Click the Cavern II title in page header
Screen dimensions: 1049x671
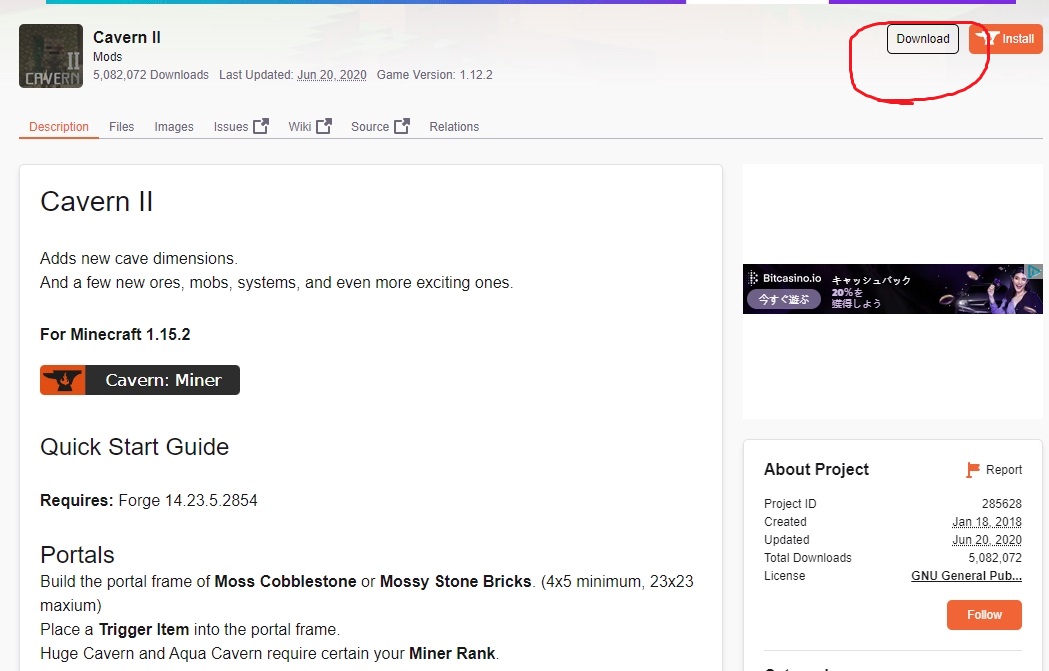[x=126, y=37]
